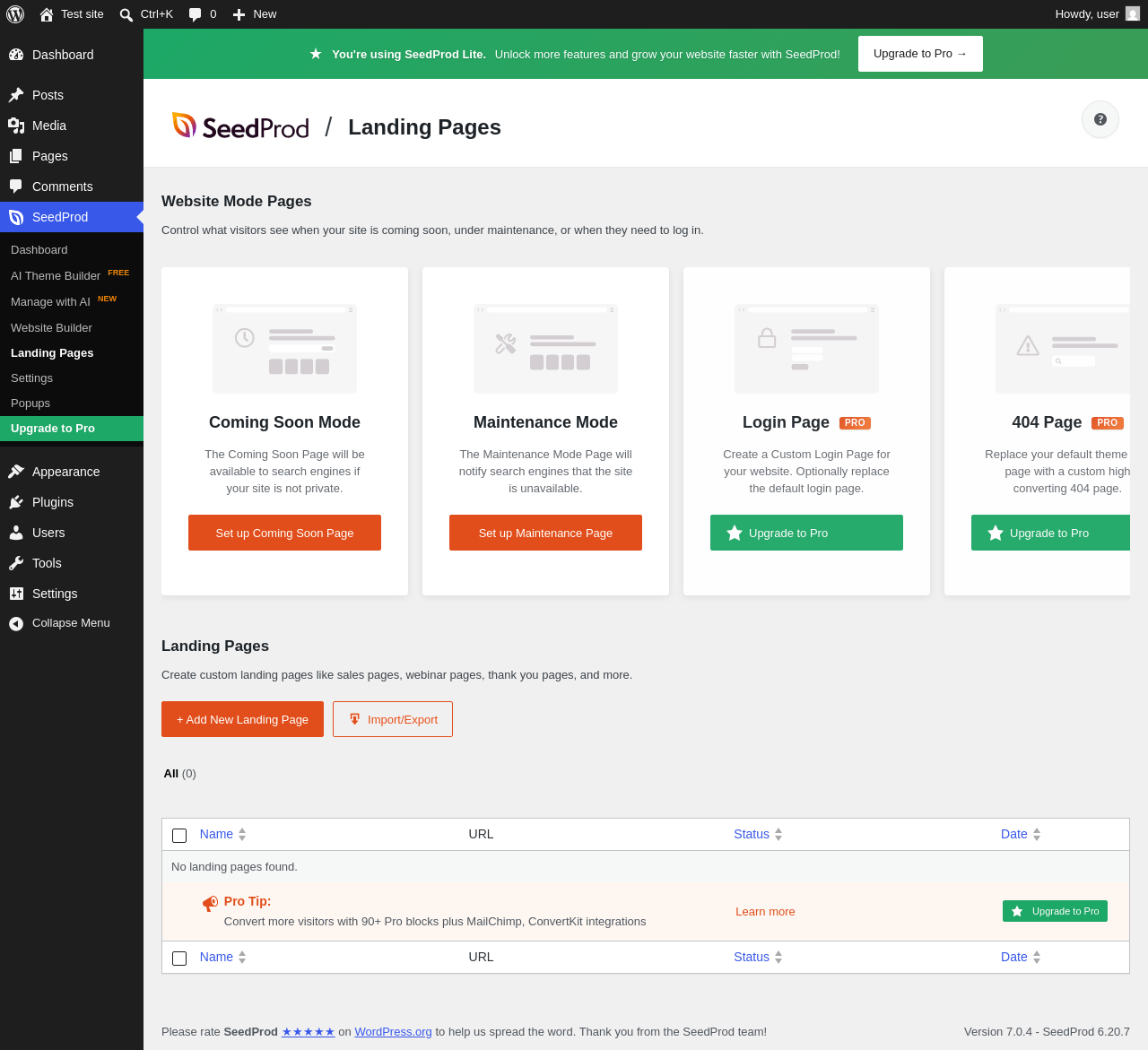Tick the select-all checkbox in table footer
The width and height of the screenshot is (1148, 1050).
pos(179,959)
